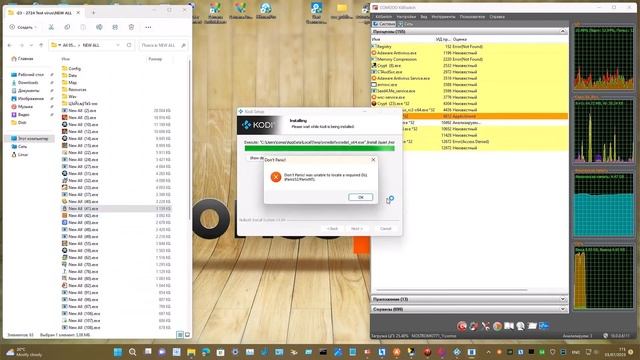
Task: Open recent locations dropdown arrow in Explorer
Action: coord(31,45)
